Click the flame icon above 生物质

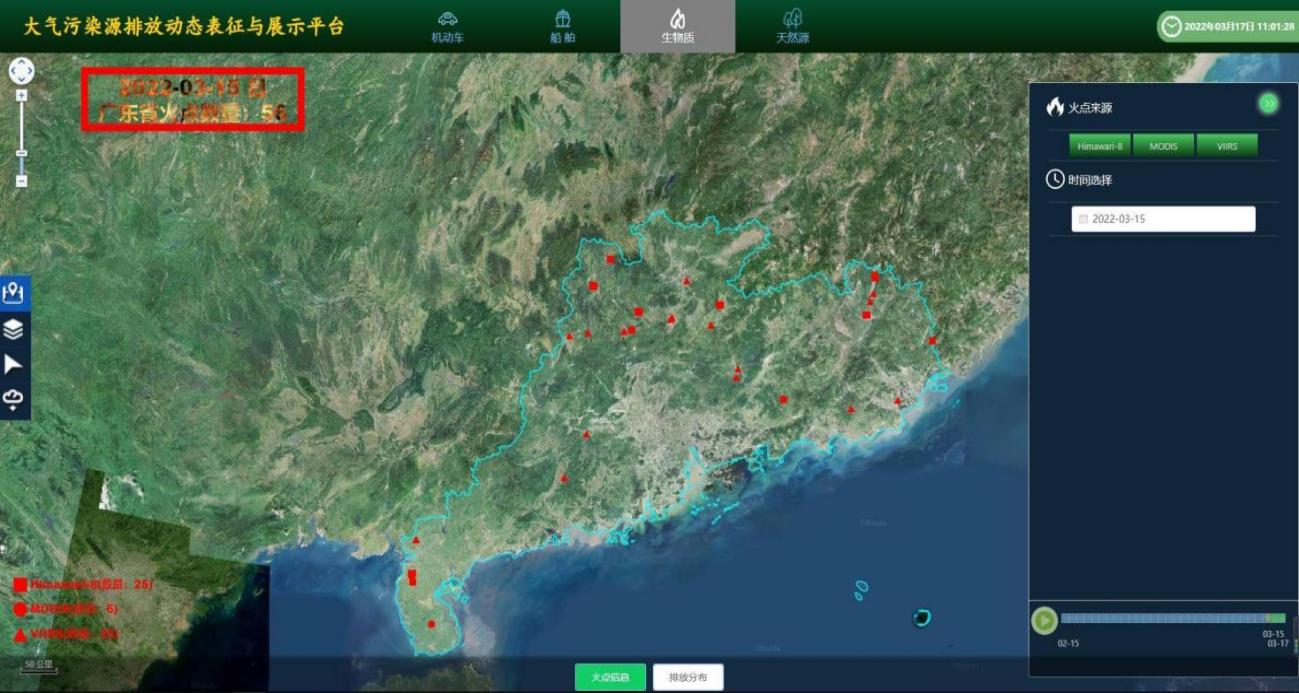pos(677,18)
